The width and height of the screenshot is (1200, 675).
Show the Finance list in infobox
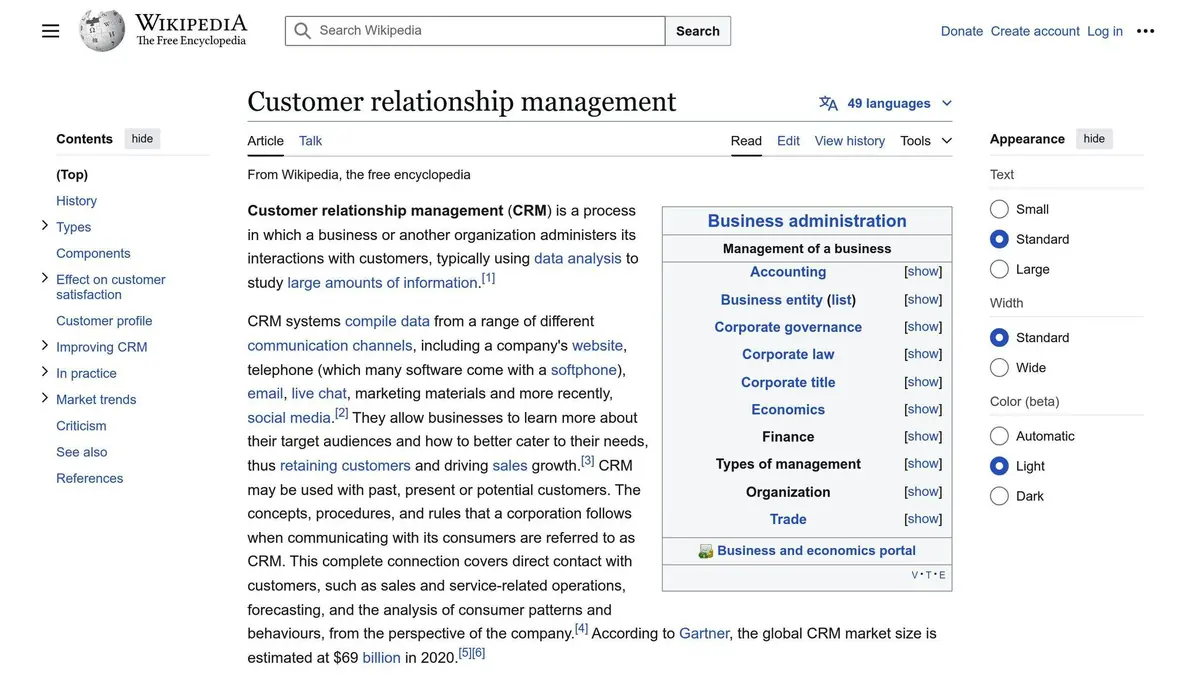[923, 436]
